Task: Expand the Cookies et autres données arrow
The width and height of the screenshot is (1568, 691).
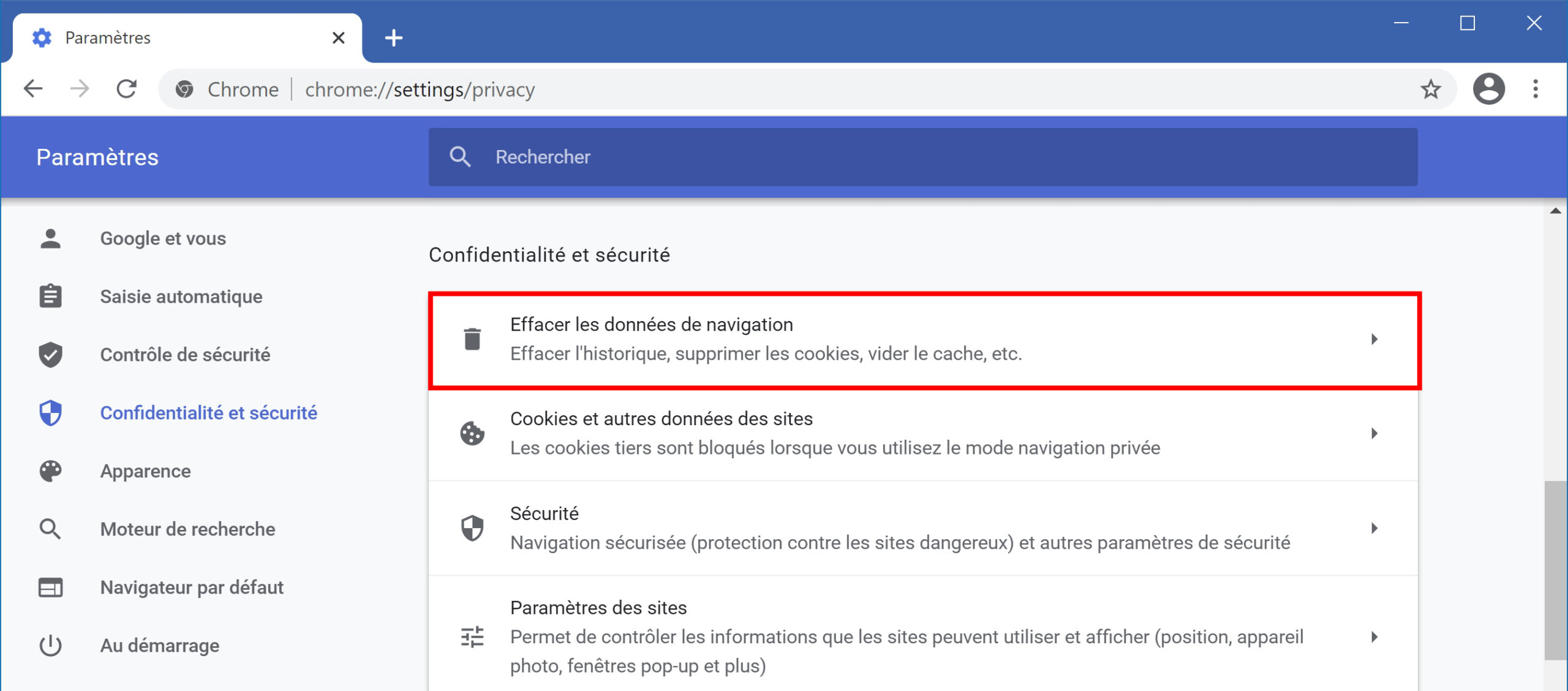Action: pos(1374,433)
